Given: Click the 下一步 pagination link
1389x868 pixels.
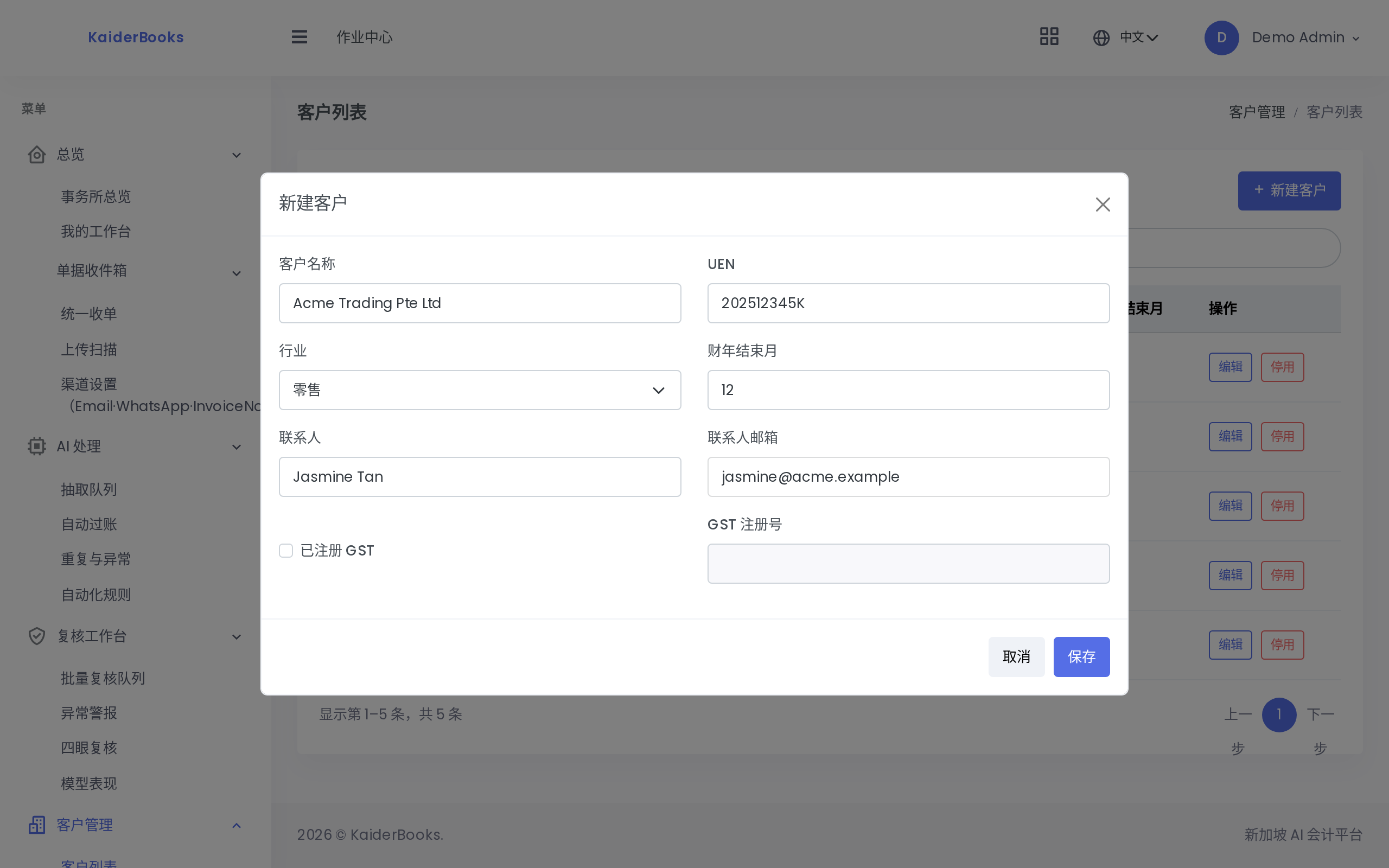Looking at the screenshot, I should click(1320, 731).
